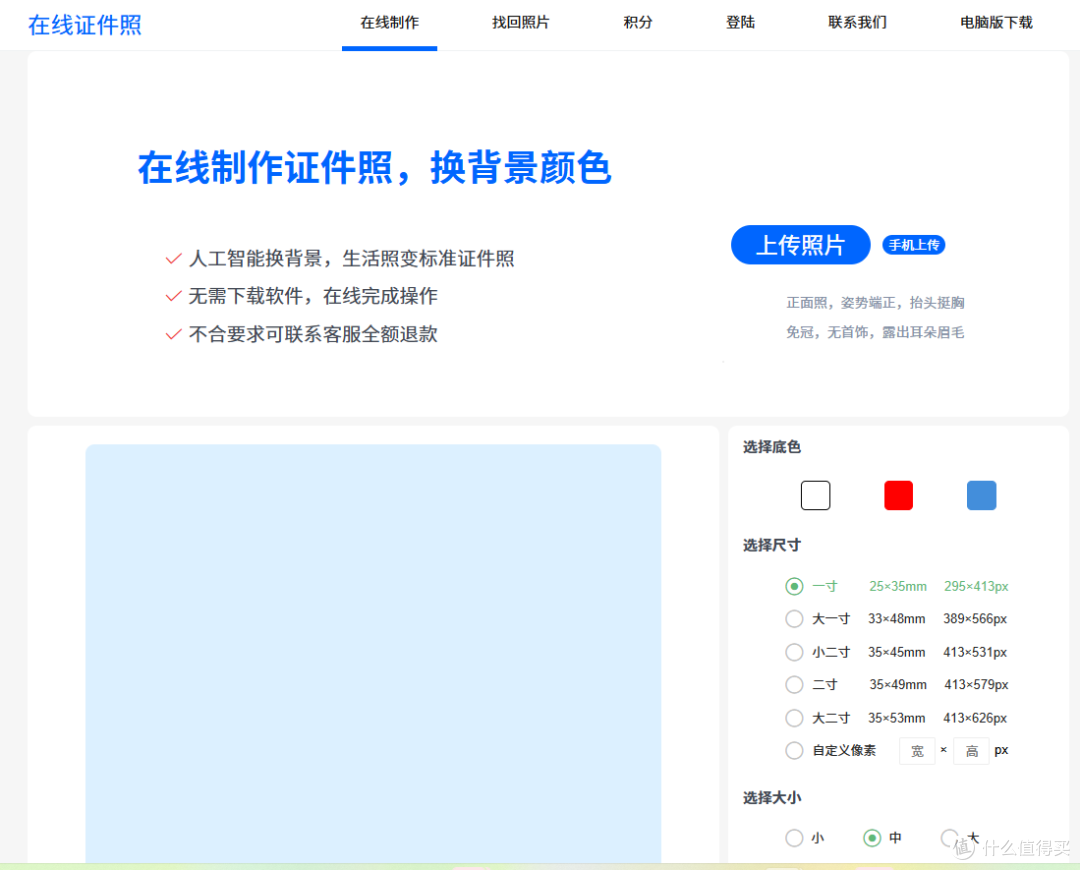This screenshot has width=1080, height=870.
Task: Click the custom height 高 input field
Action: click(971, 751)
